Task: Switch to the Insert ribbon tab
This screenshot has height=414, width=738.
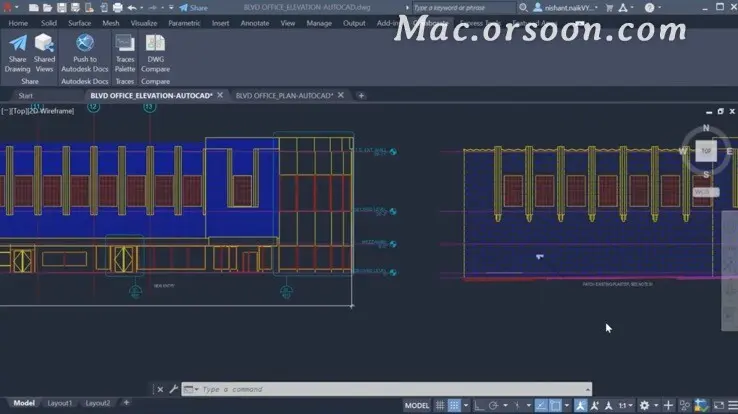Action: point(220,23)
